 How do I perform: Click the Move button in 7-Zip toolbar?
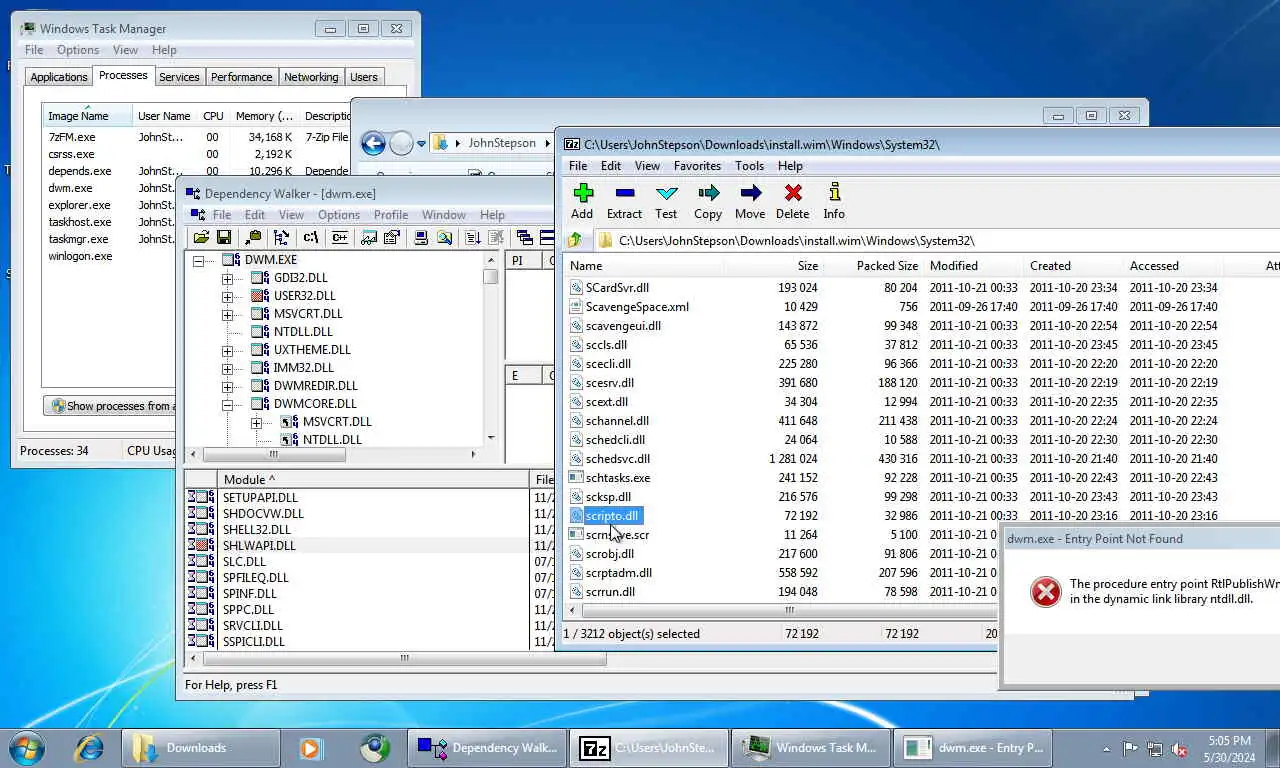point(750,201)
